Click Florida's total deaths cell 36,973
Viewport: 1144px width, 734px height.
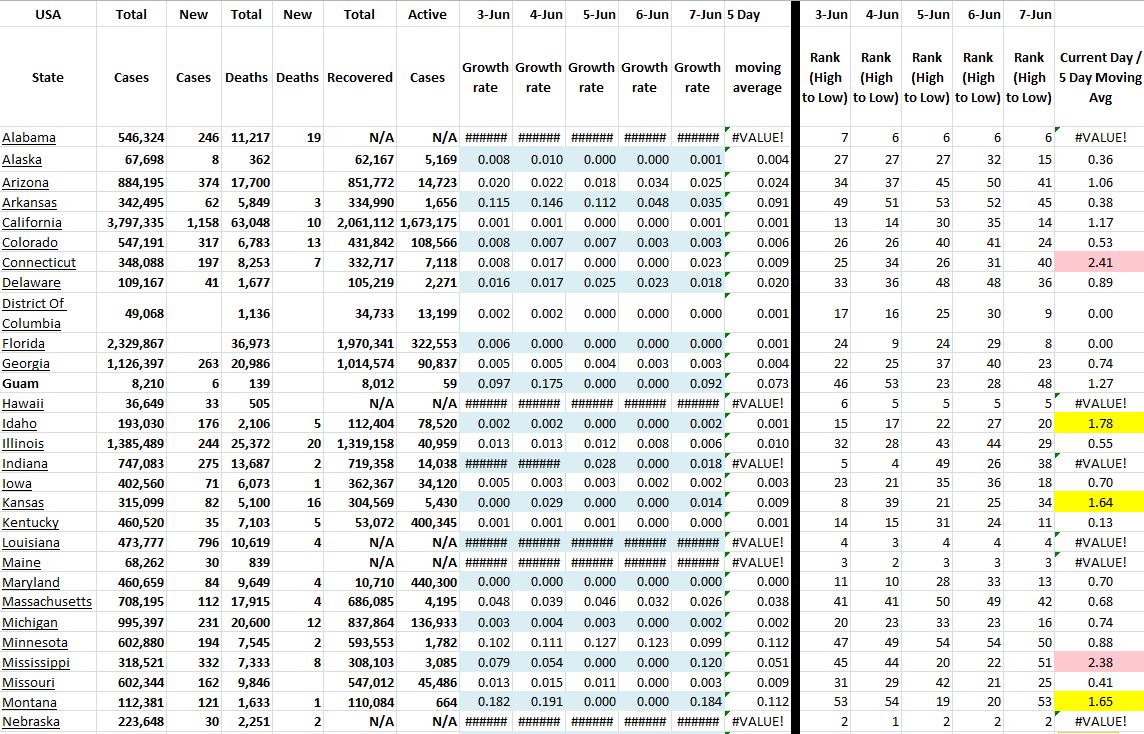[246, 344]
